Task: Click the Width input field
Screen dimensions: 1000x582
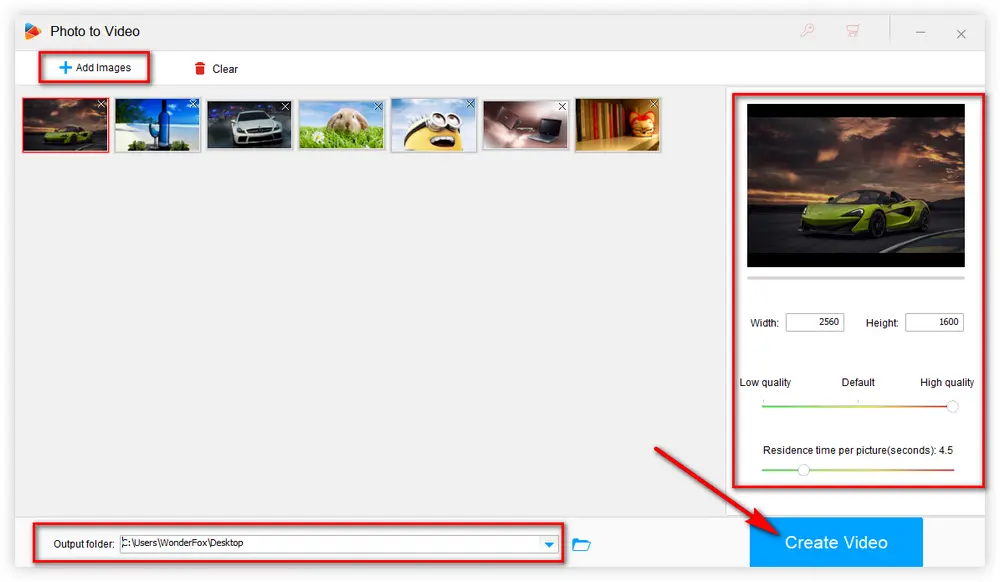Action: pyautogui.click(x=814, y=322)
